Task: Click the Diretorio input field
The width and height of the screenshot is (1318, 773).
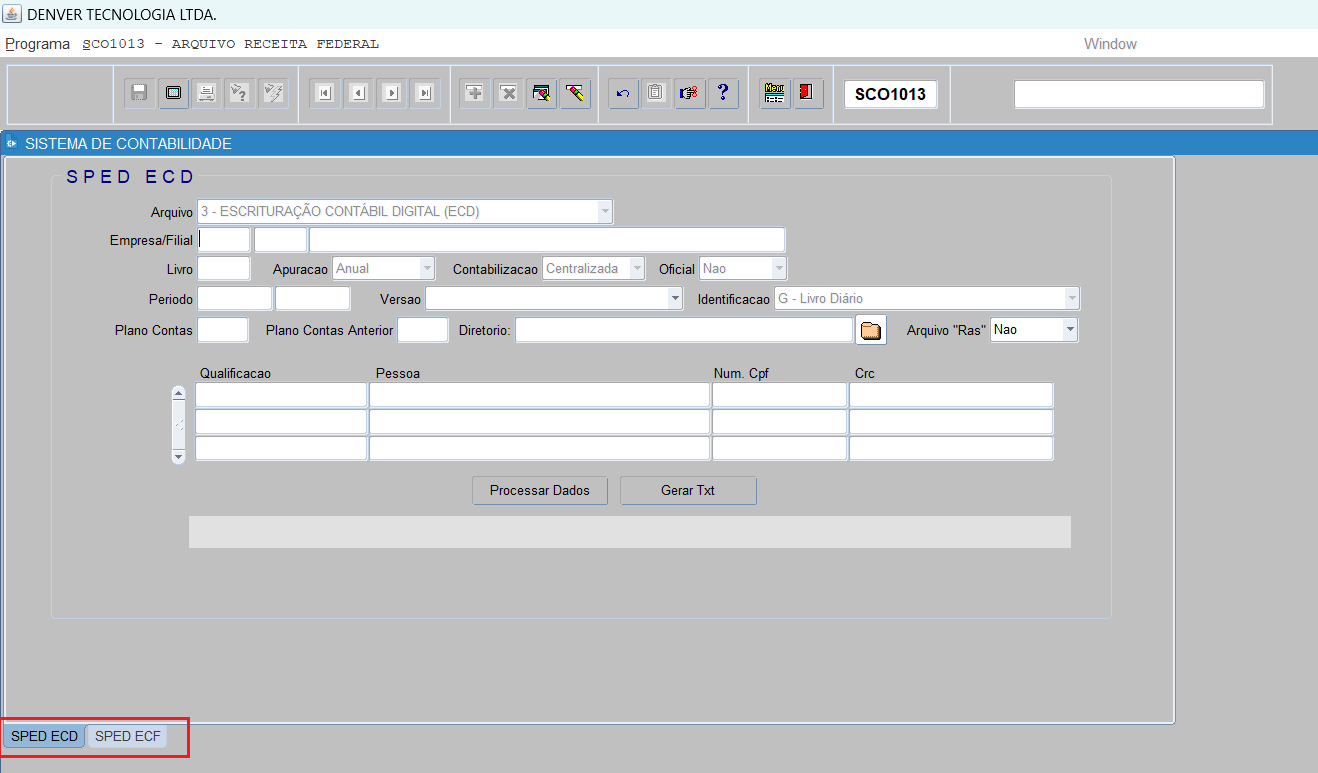Action: point(684,330)
